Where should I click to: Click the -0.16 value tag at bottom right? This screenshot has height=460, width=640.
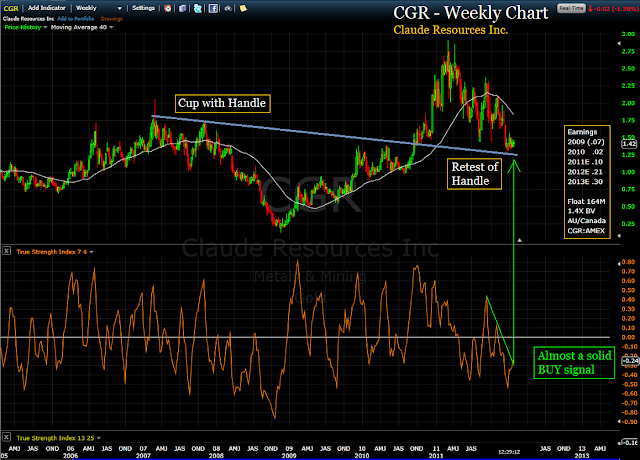coord(630,442)
